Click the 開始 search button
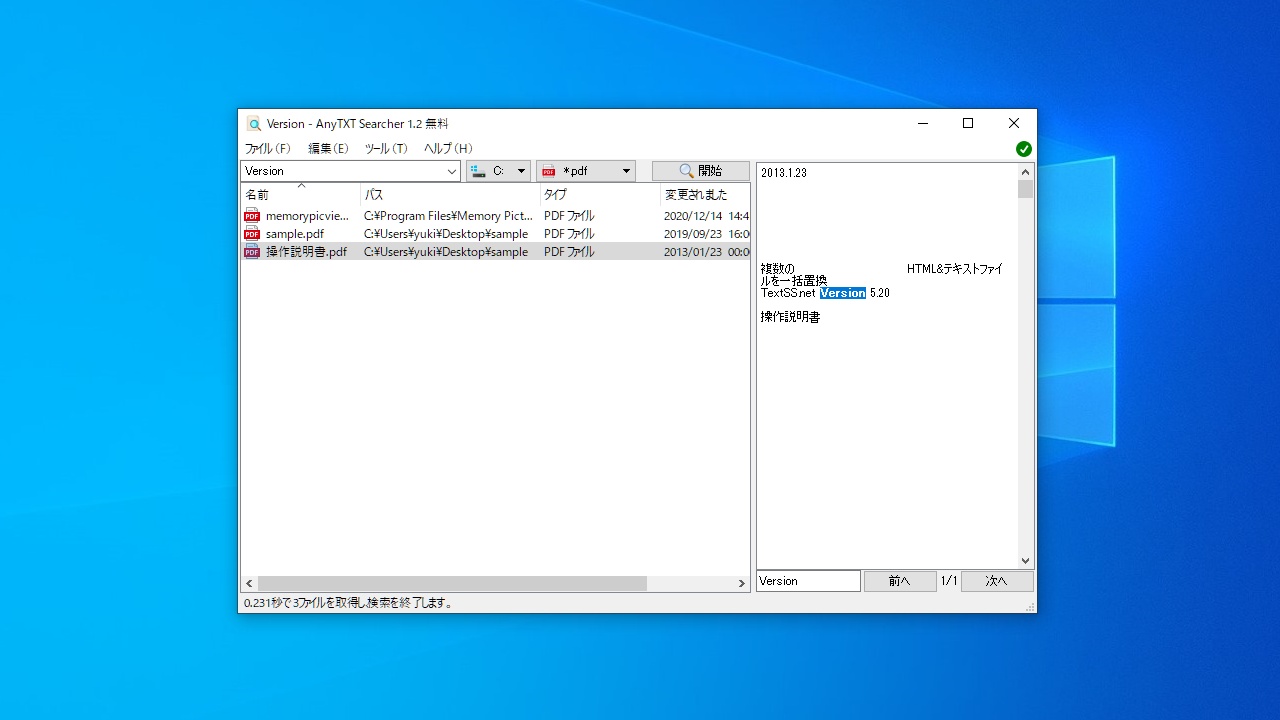 pos(701,171)
